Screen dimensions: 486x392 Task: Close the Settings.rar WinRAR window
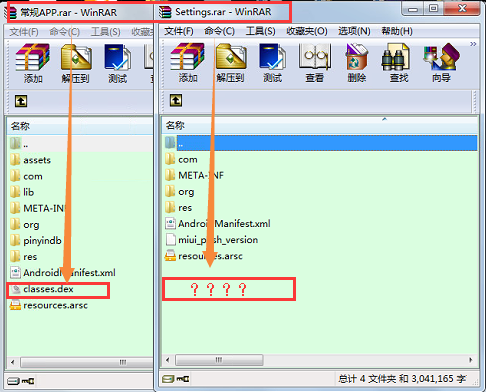[x=463, y=9]
